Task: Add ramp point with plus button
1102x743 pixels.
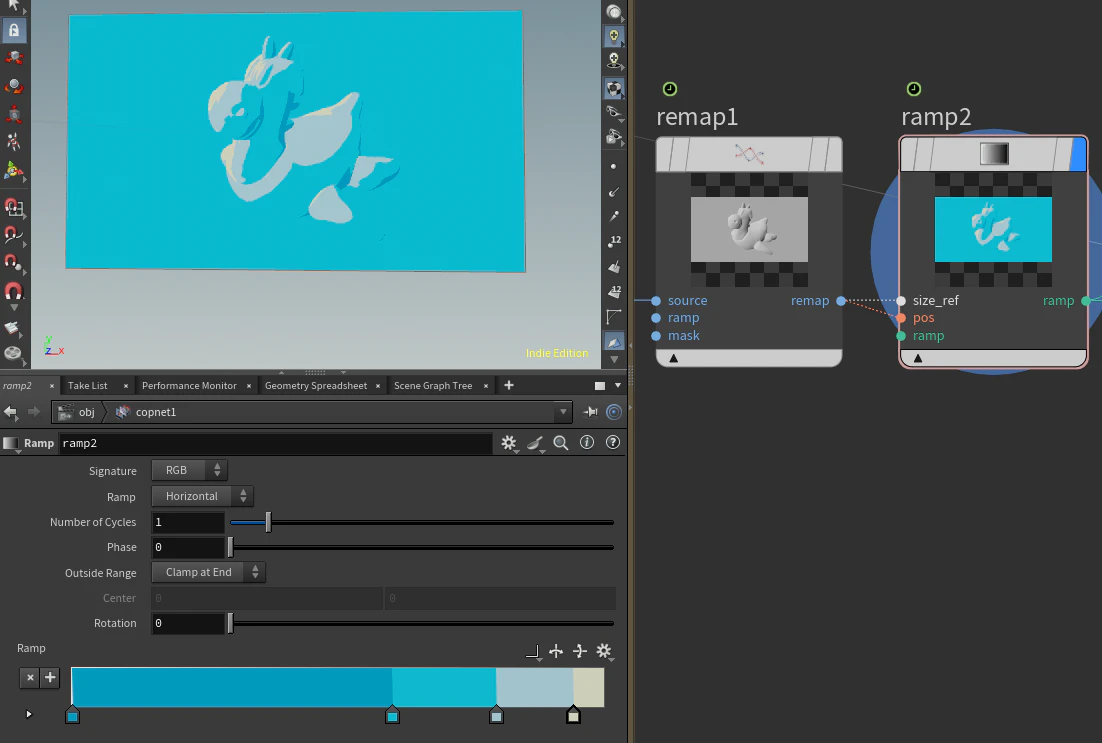Action: tap(50, 678)
